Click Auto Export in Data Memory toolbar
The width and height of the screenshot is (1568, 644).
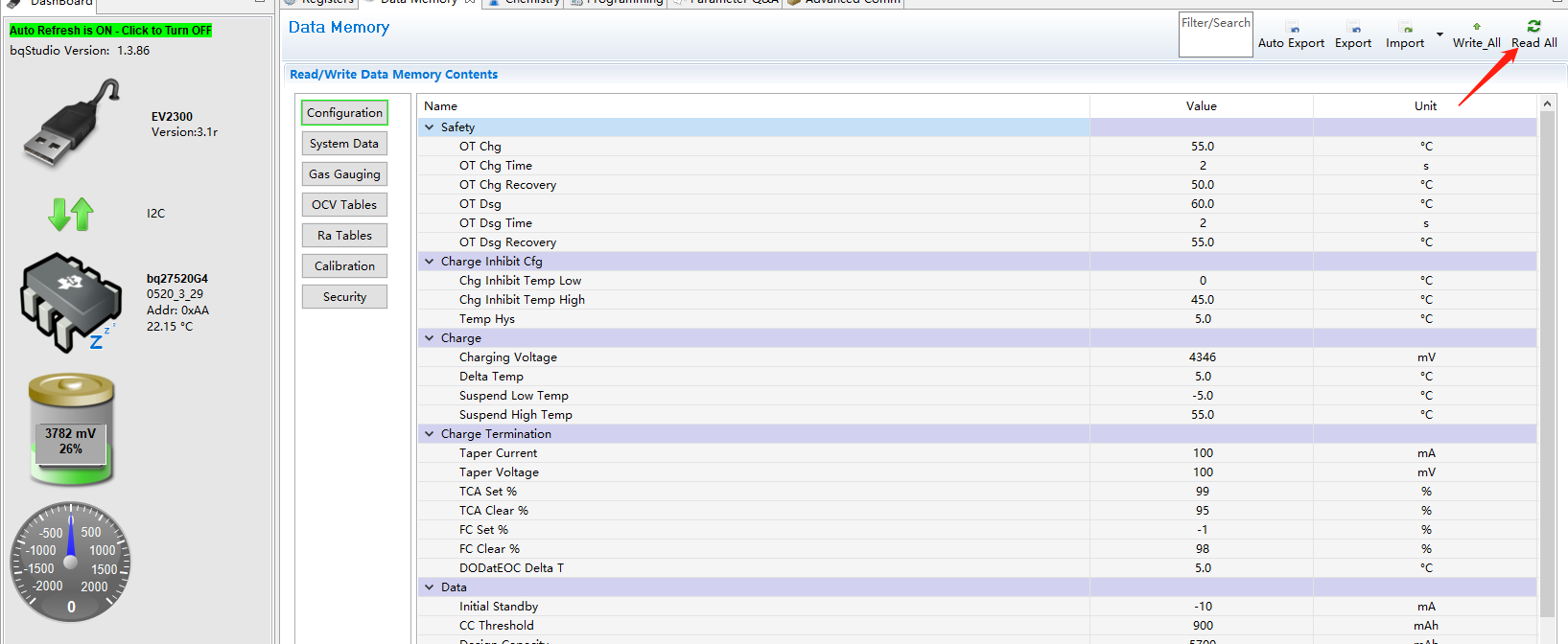click(x=1291, y=35)
